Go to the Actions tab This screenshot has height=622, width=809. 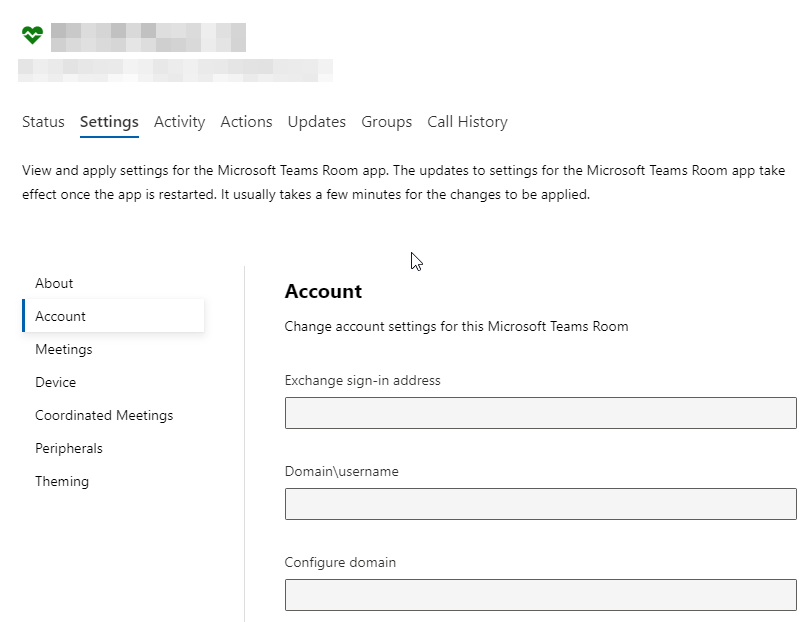coord(246,122)
